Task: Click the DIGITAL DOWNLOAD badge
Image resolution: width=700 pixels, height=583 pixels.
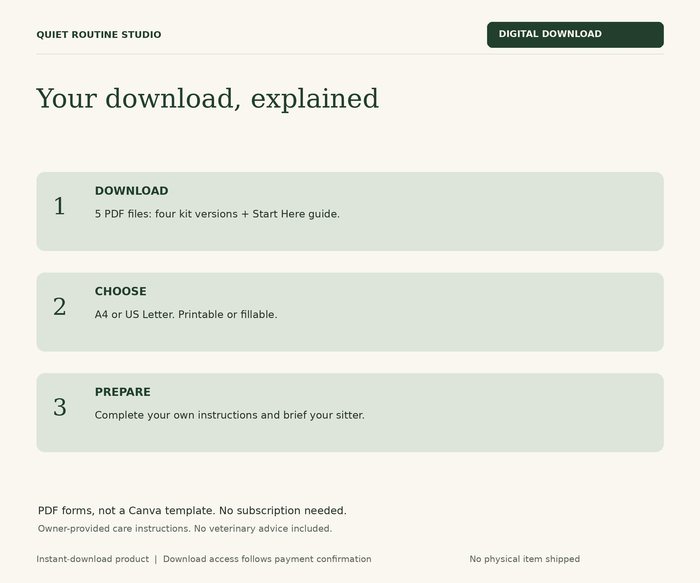Action: (x=575, y=34)
